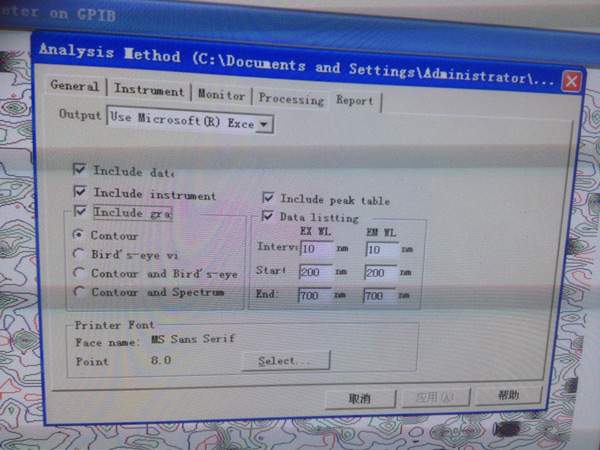Click the 帮助 (Help) button
This screenshot has height=450, width=600.
[x=509, y=395]
